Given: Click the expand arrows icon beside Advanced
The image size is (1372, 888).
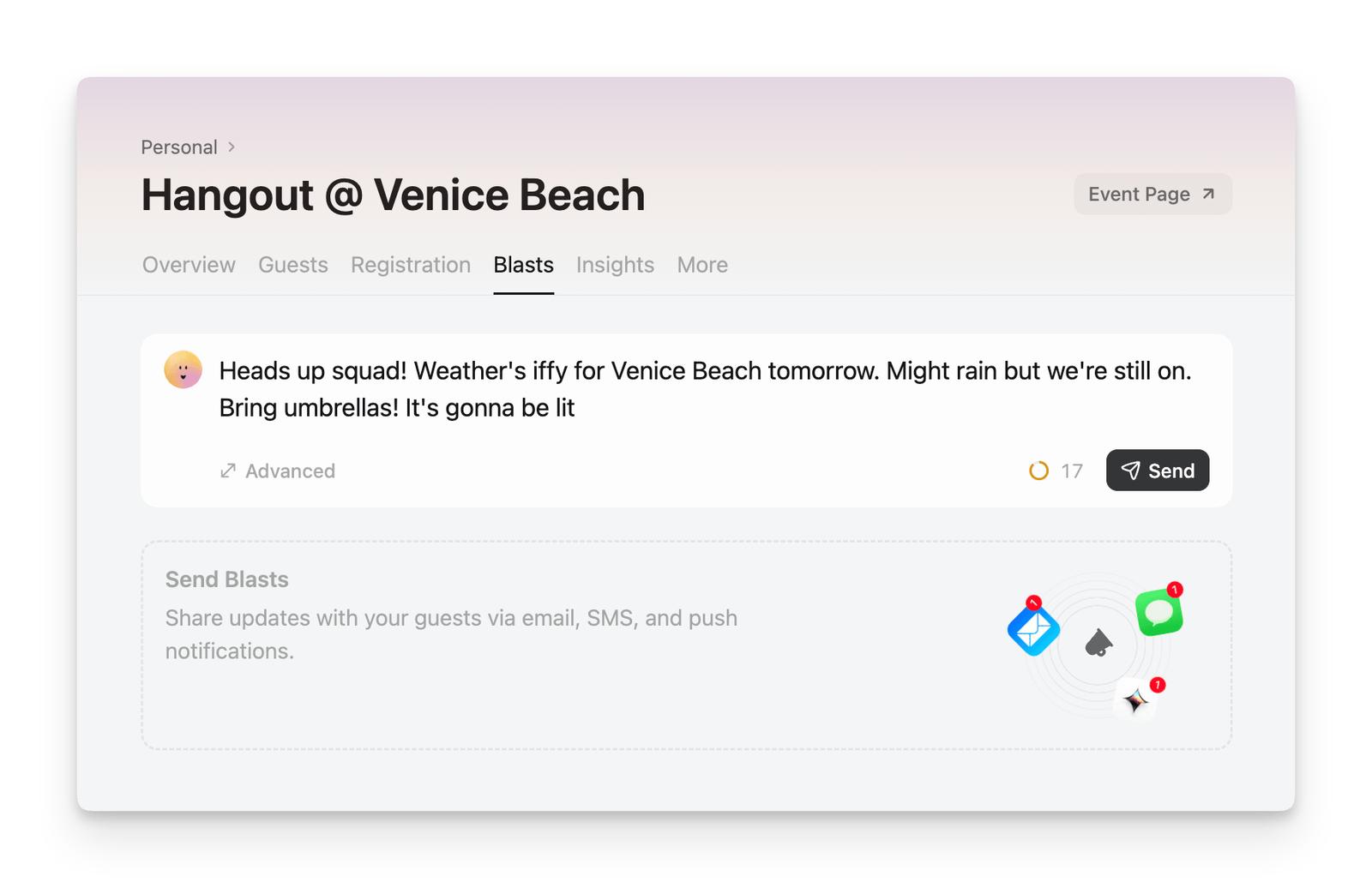Looking at the screenshot, I should tap(228, 471).
